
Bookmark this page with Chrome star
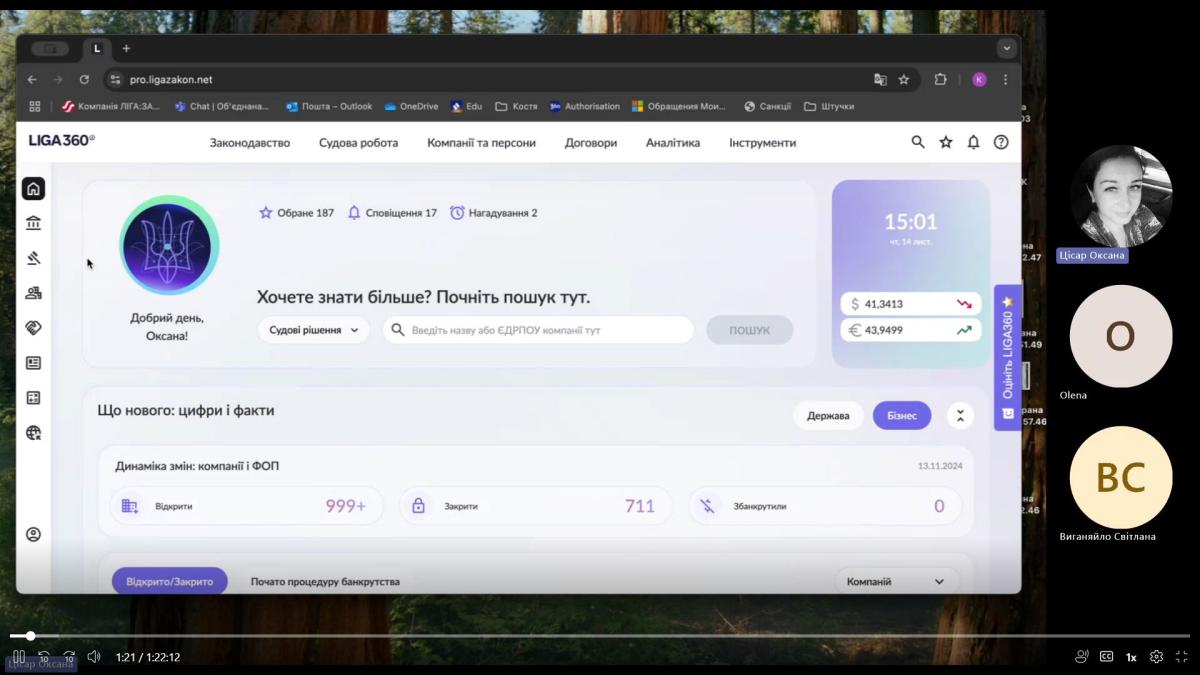(x=904, y=79)
